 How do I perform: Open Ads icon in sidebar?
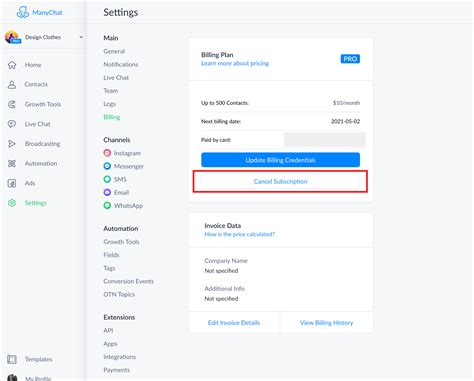[x=12, y=183]
